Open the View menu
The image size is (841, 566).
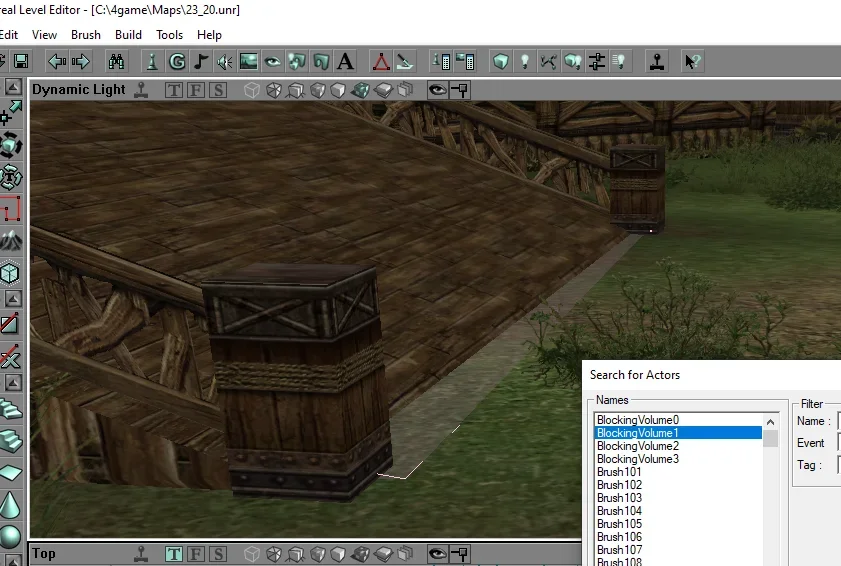pyautogui.click(x=45, y=35)
